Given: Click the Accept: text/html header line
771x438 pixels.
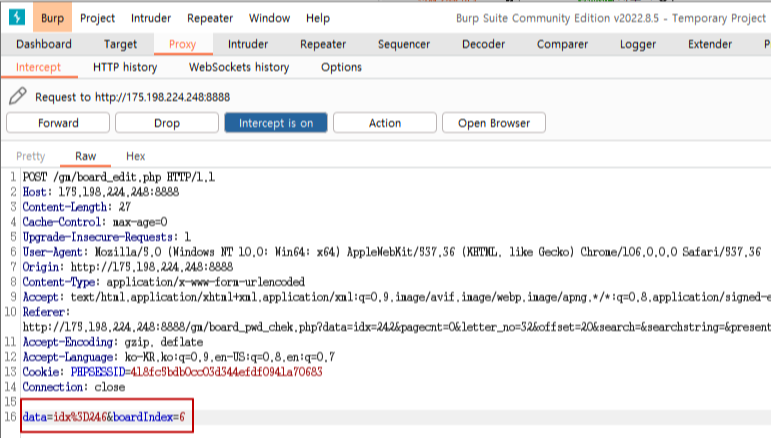Looking at the screenshot, I should [396, 297].
